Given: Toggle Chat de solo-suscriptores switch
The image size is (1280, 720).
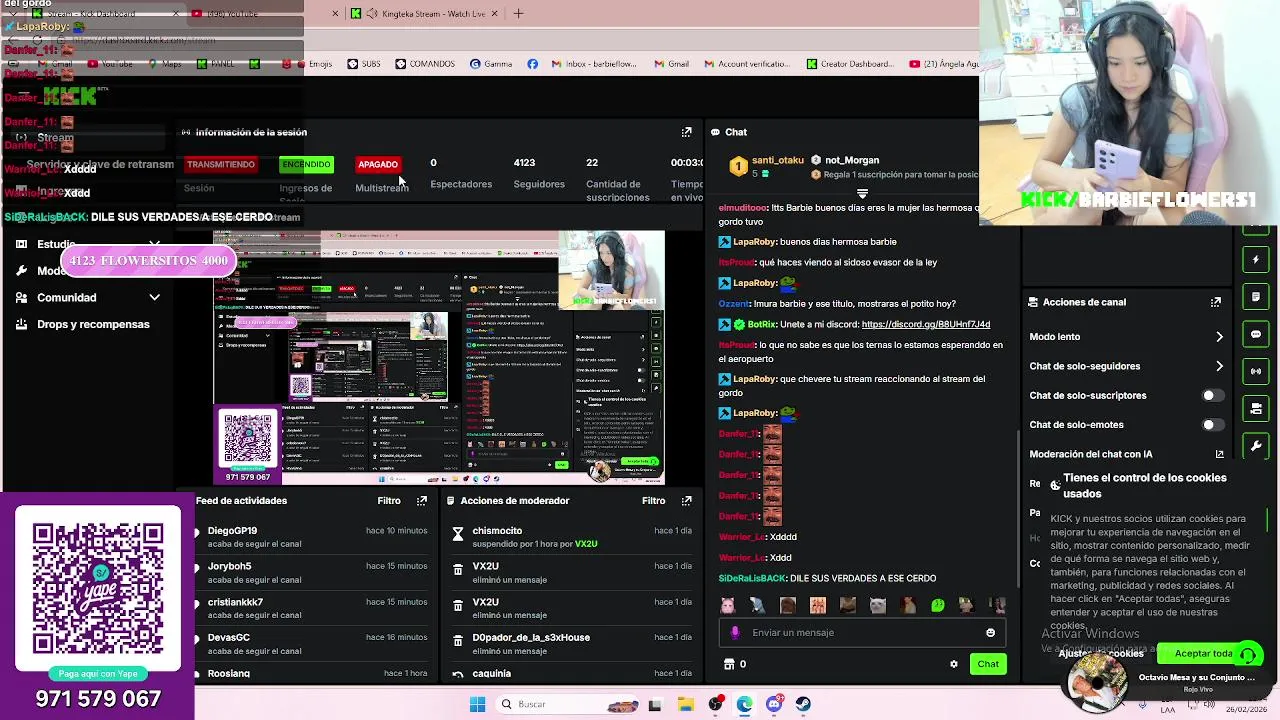Looking at the screenshot, I should tap(1211, 396).
